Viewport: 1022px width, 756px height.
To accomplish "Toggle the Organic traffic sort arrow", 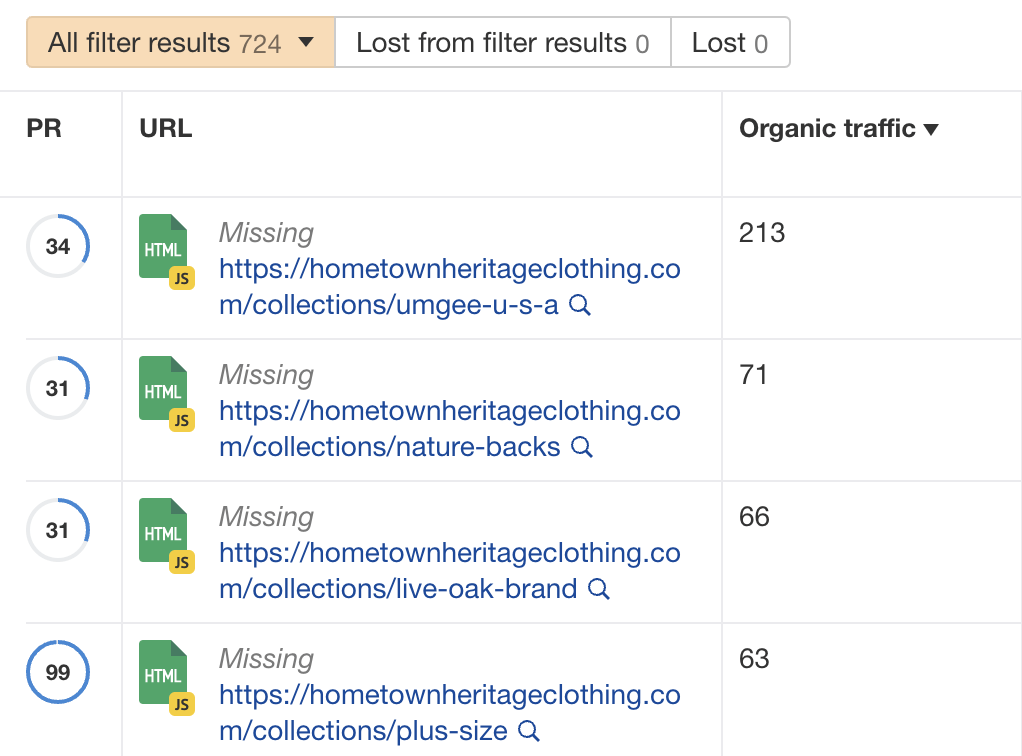I will click(x=932, y=128).
